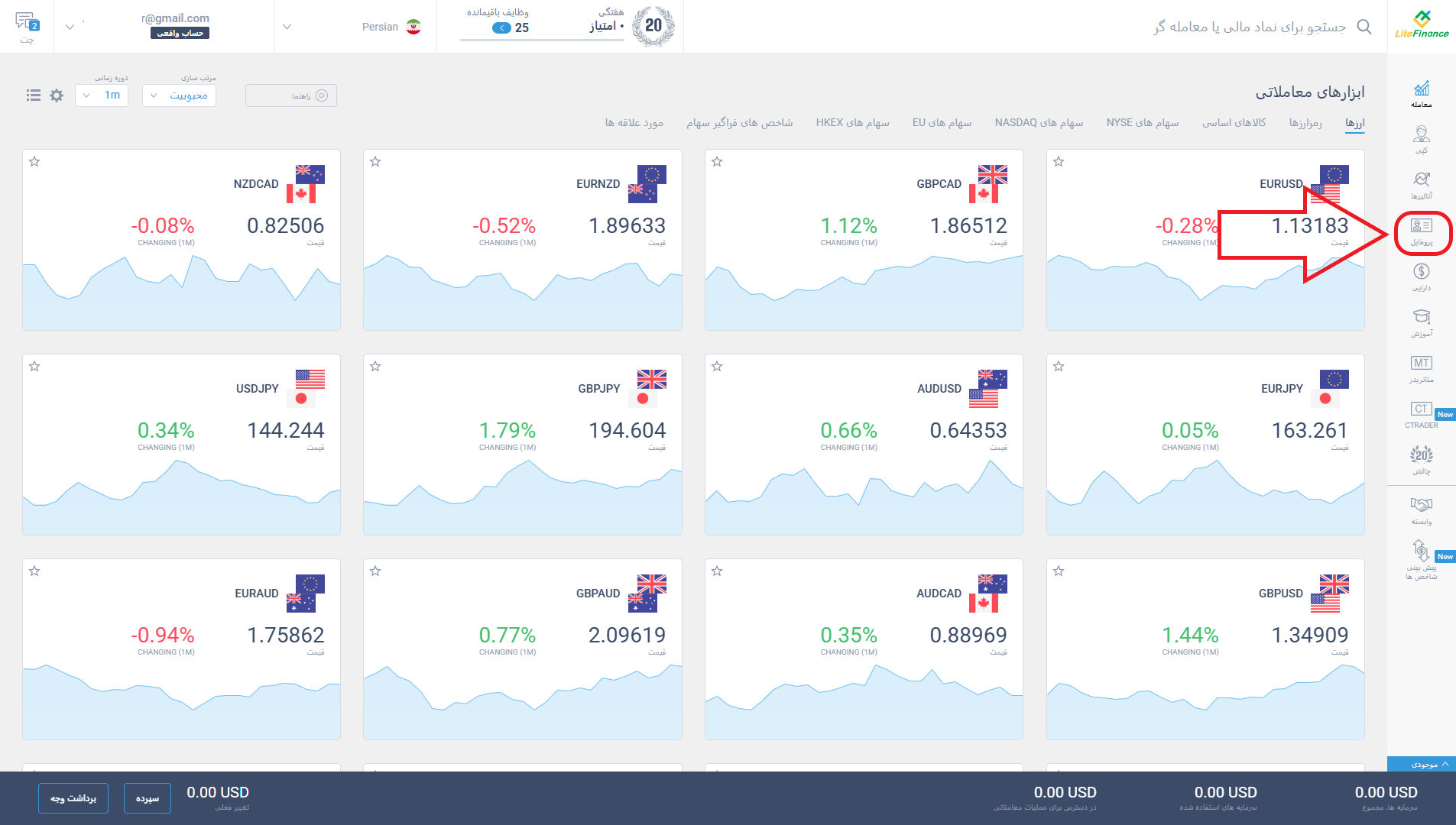Switch to the سهام های HKEX tab

(x=852, y=123)
